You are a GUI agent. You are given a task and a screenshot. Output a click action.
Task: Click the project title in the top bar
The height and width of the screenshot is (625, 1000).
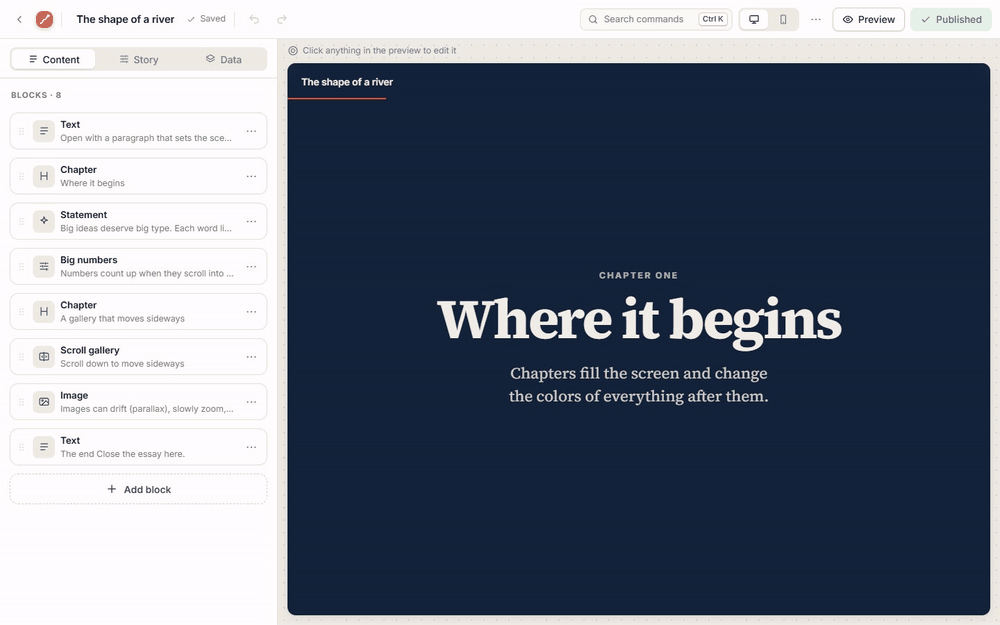tap(125, 19)
